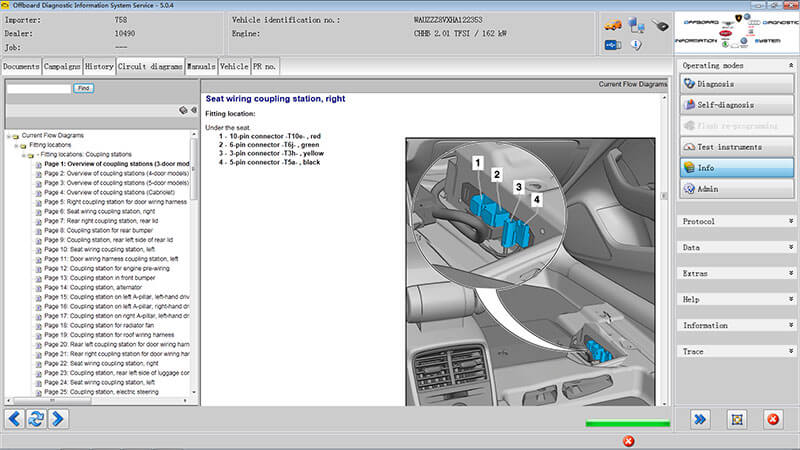
Task: Click the refresh arrows icon in bottom toolbar
Action: click(36, 419)
